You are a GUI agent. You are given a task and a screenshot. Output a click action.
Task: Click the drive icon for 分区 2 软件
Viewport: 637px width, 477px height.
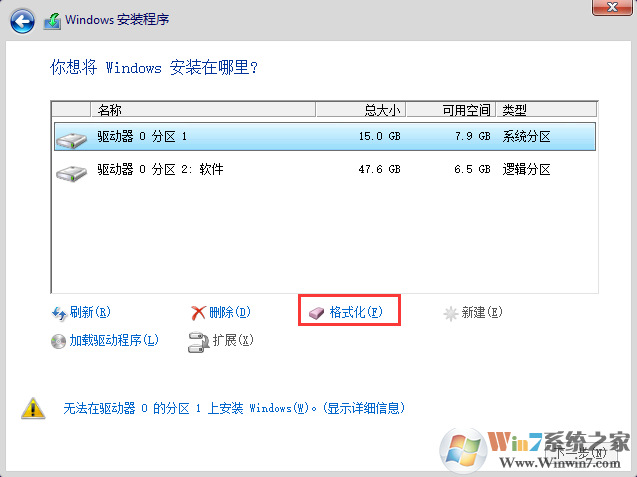[x=72, y=171]
